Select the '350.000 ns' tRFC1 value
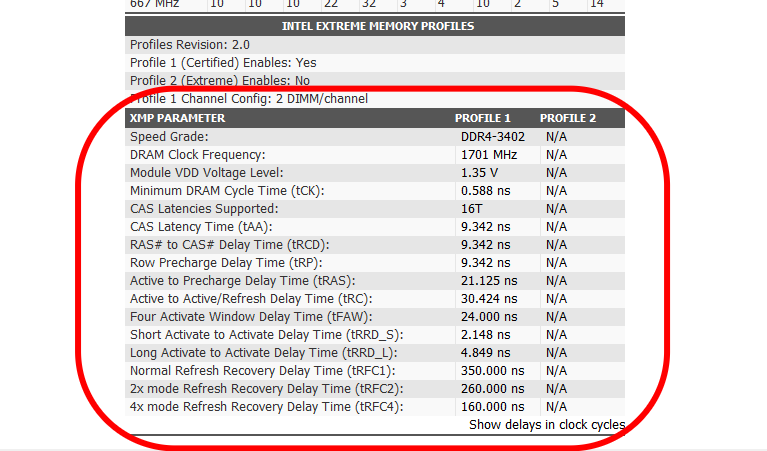 pyautogui.click(x=492, y=371)
